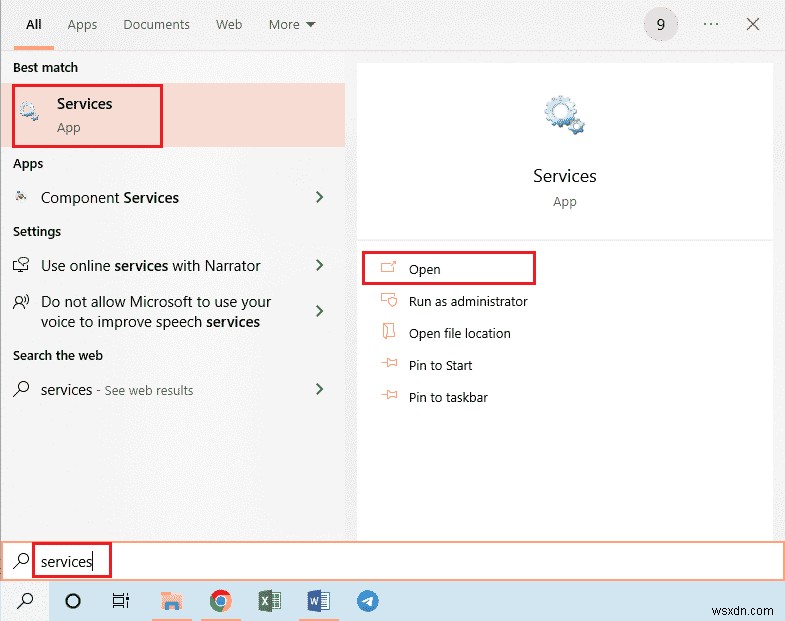Image resolution: width=785 pixels, height=621 pixels.
Task: Click the Narrator online services settings icon
Action: pyautogui.click(x=21, y=265)
